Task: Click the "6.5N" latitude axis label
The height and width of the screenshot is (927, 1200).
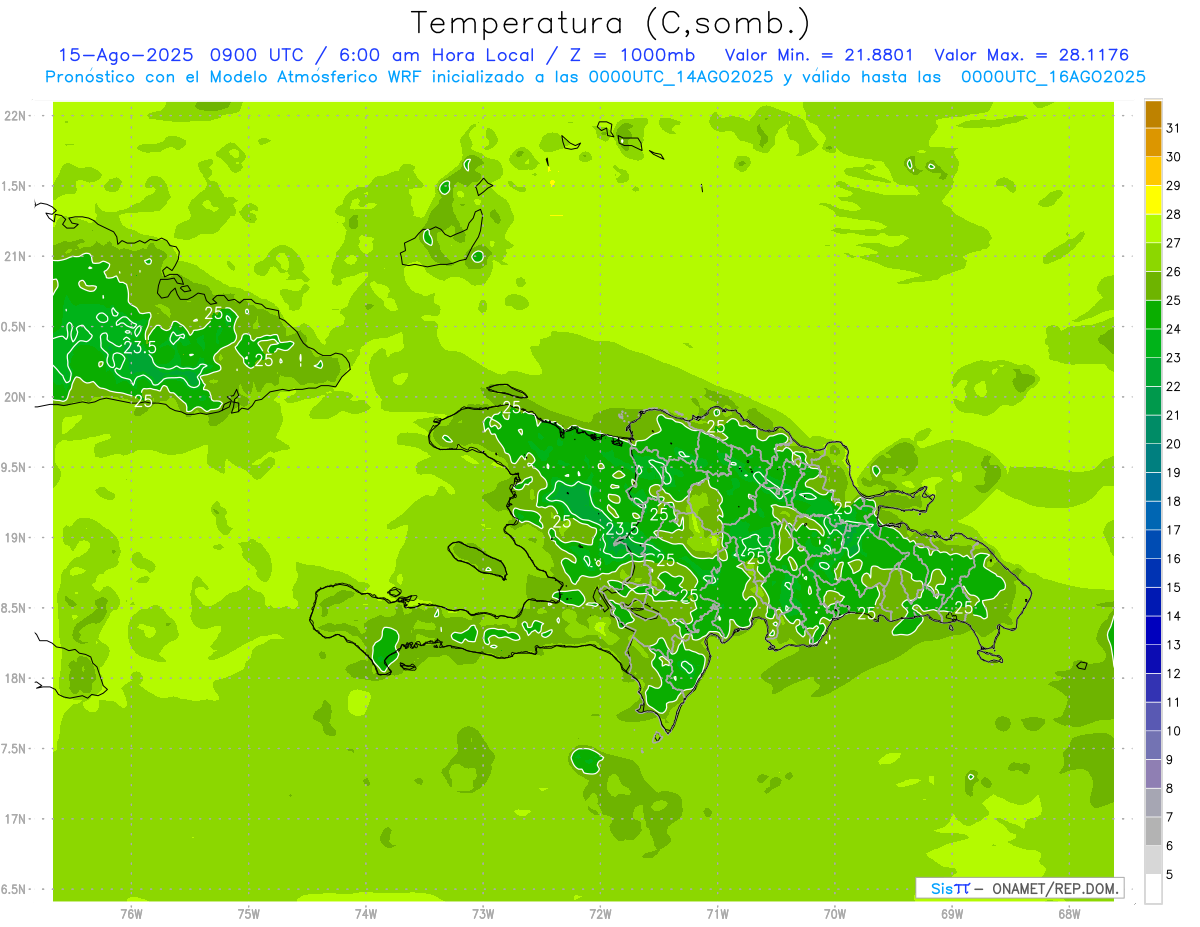Action: point(15,889)
